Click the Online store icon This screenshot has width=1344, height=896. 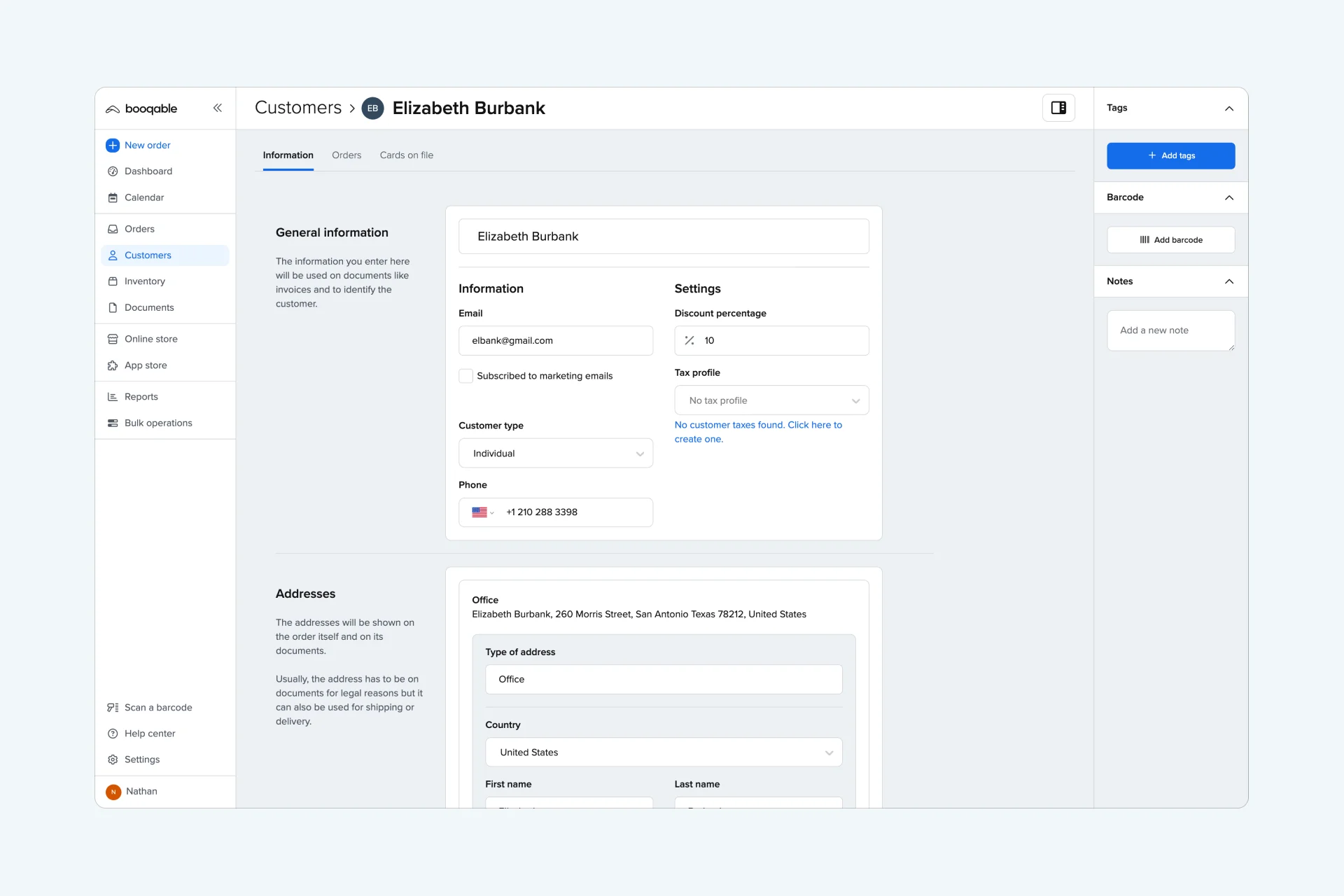point(113,339)
